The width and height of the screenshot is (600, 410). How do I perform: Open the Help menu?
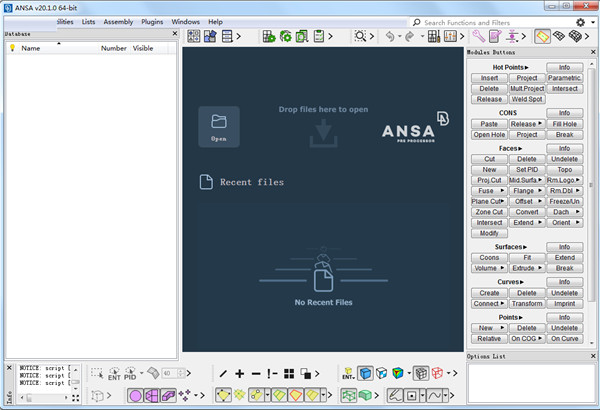(x=215, y=22)
